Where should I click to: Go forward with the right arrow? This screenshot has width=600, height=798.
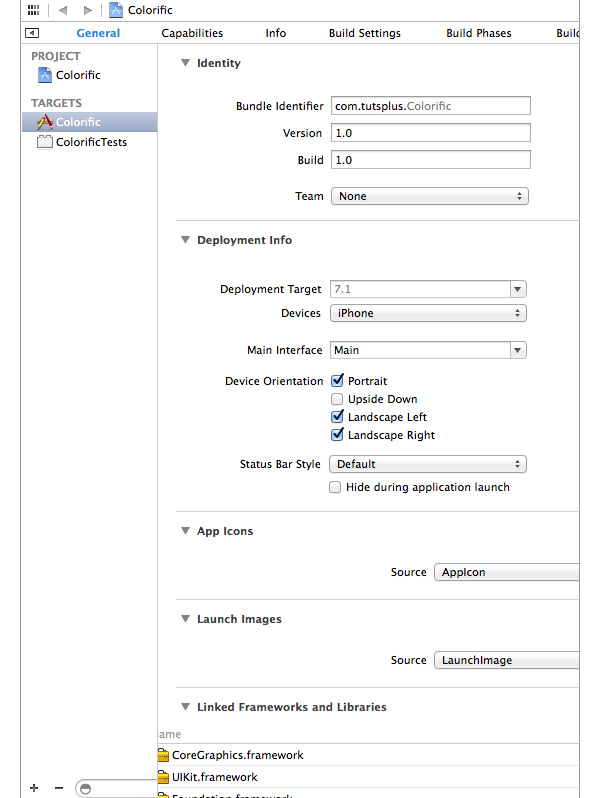88,10
